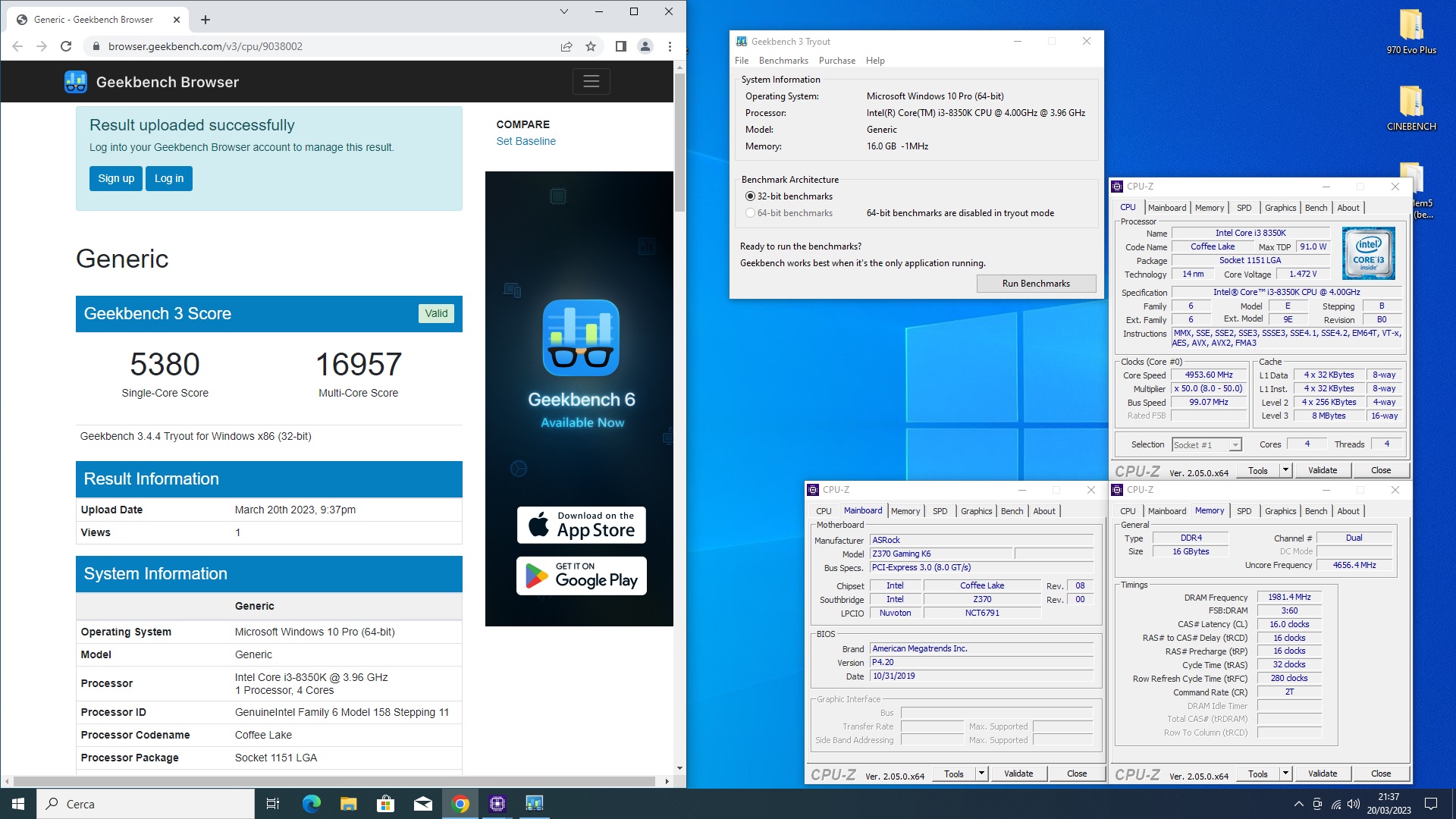This screenshot has width=1456, height=819.
Task: Get it on Google Play badge
Action: [x=582, y=576]
